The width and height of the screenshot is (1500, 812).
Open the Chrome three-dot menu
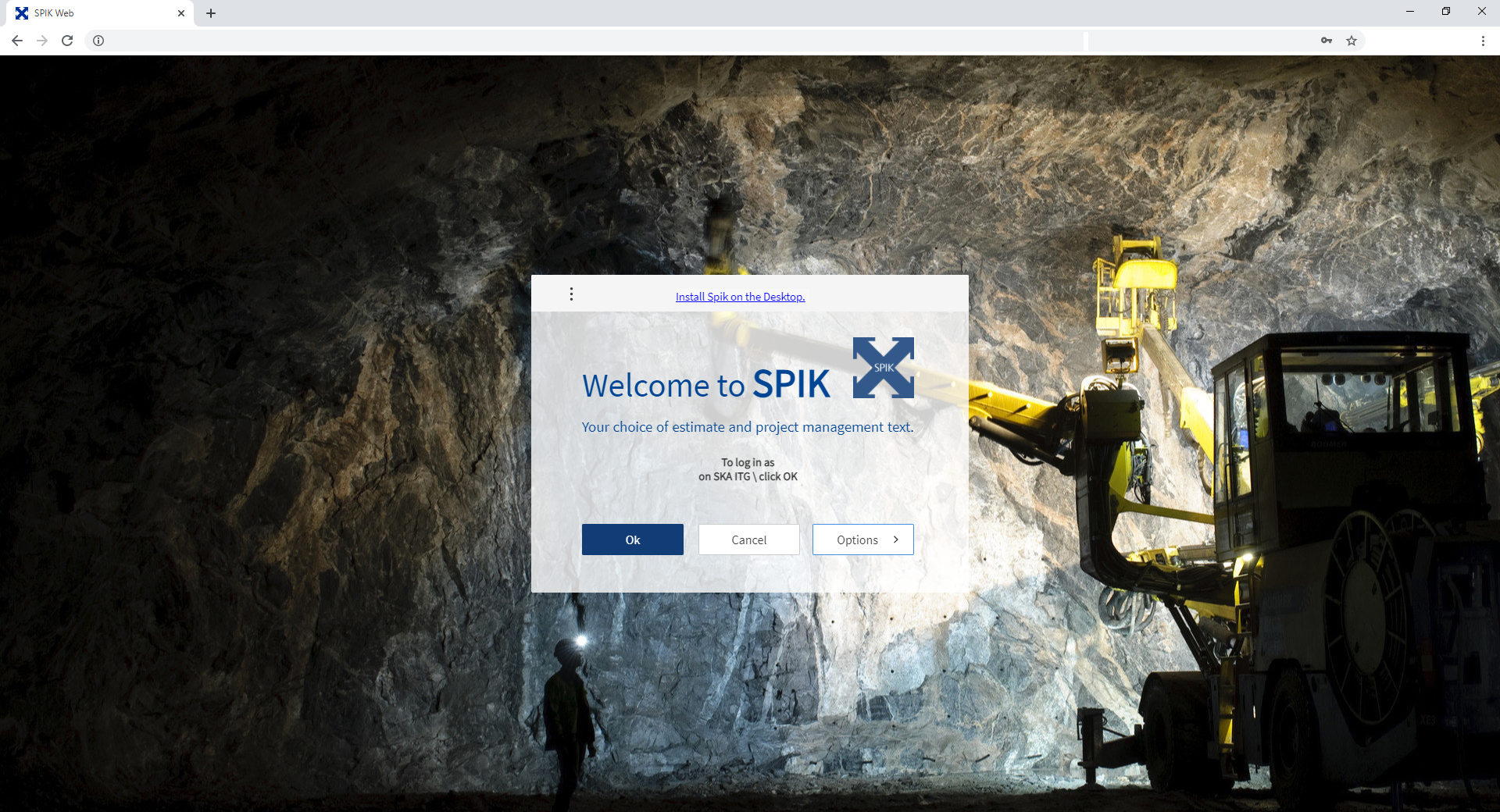1483,41
